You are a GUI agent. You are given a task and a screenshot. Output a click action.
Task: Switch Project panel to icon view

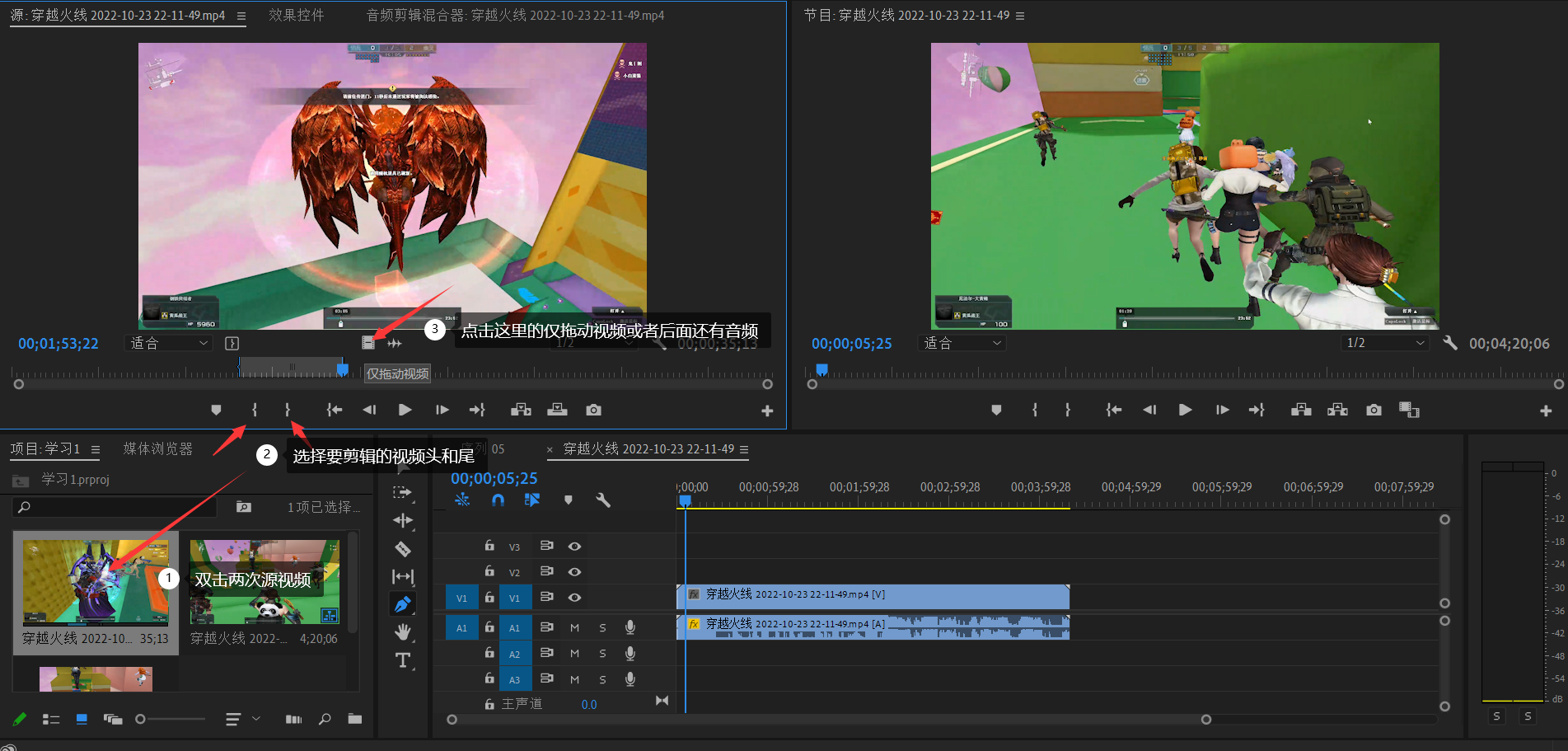[82, 720]
